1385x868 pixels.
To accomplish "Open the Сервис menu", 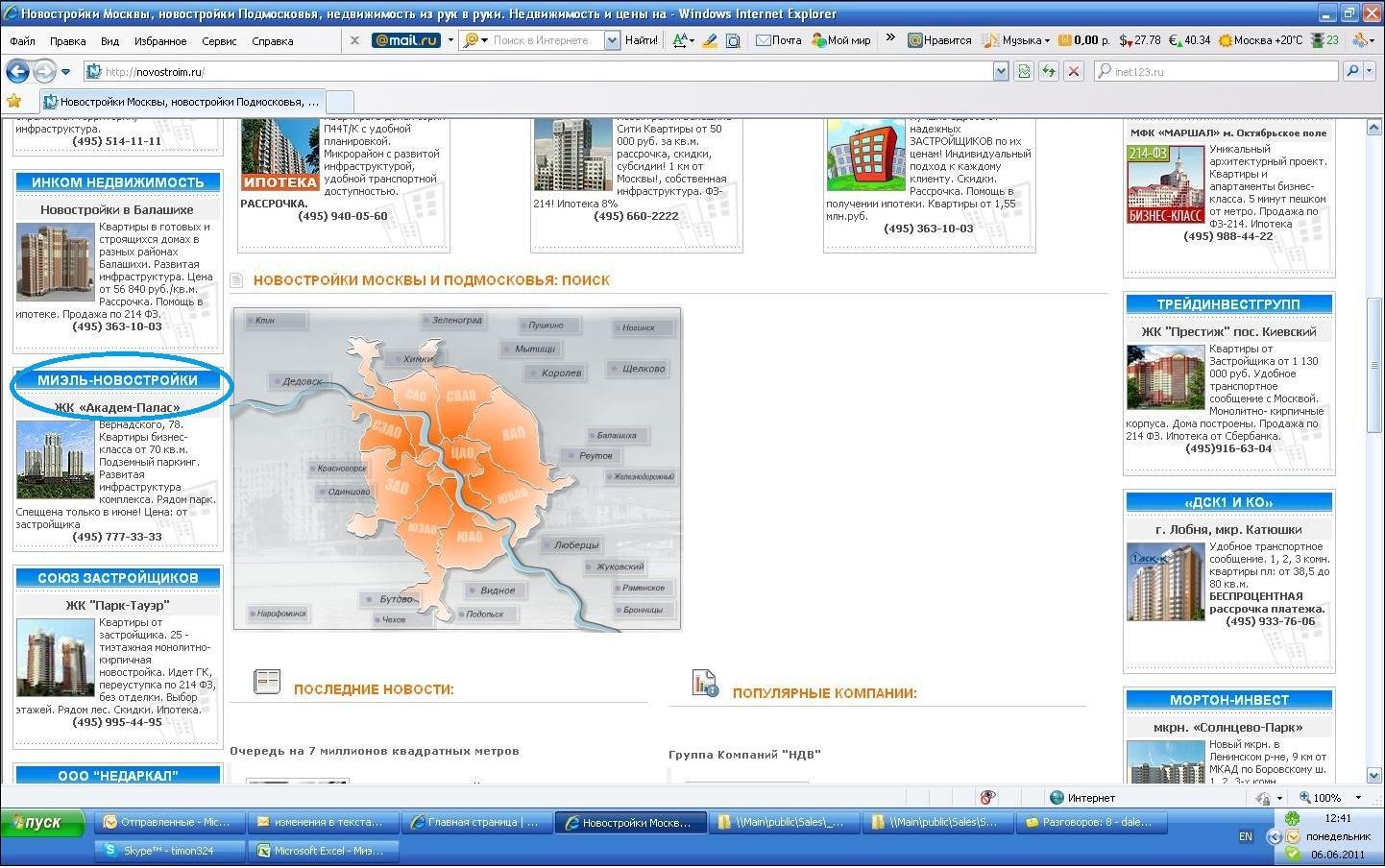I will coord(219,41).
